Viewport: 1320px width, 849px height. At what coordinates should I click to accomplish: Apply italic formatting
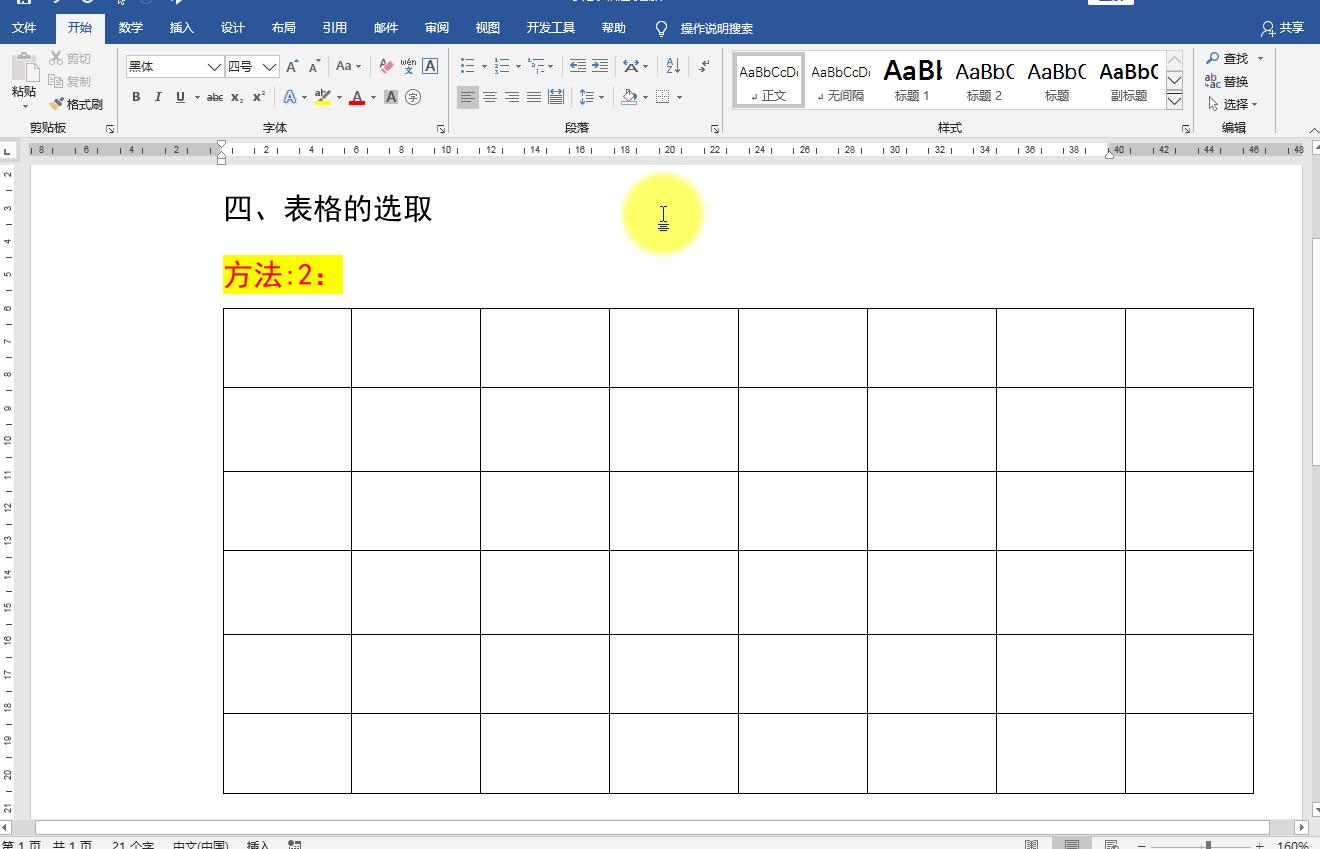tap(158, 97)
